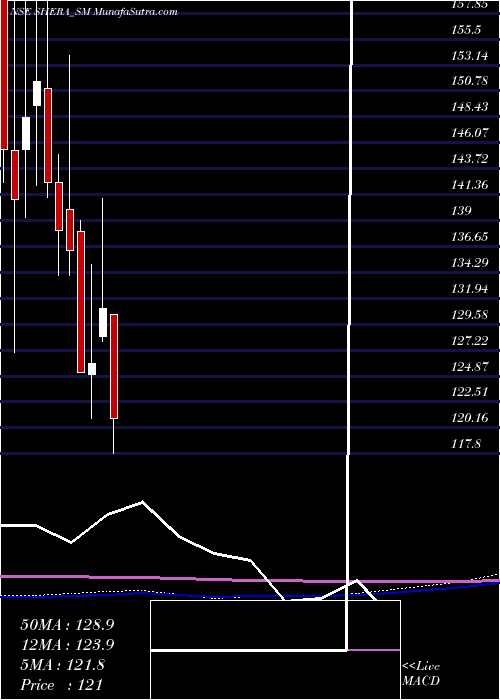Click the 148.43 price axis label
Viewport: 500px width, 700px height.
[470, 107]
